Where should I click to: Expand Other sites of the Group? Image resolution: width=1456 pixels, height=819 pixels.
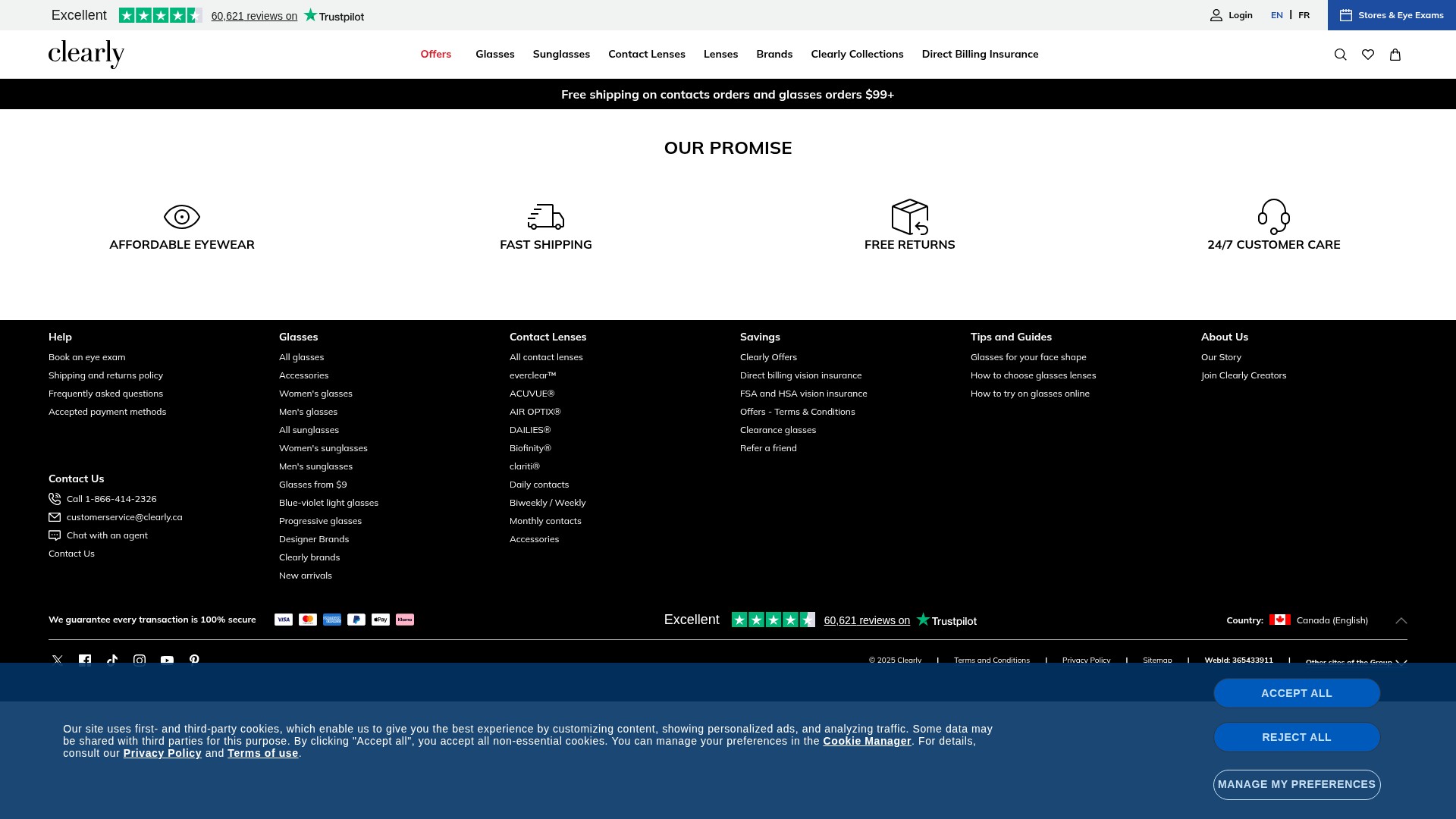click(x=1356, y=663)
